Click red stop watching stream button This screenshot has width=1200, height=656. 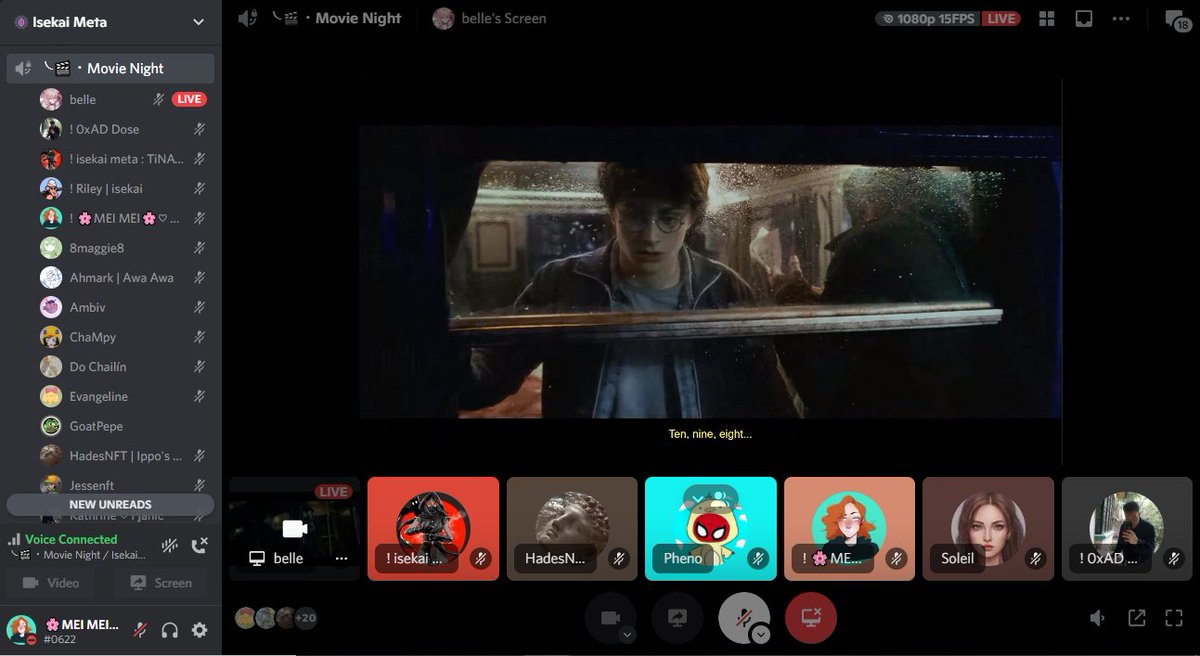pyautogui.click(x=811, y=618)
